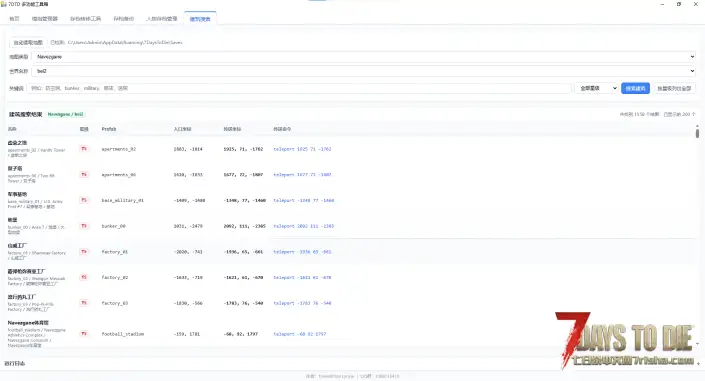Select the highlighted blue active tab
The height and width of the screenshot is (381, 705).
click(200, 18)
